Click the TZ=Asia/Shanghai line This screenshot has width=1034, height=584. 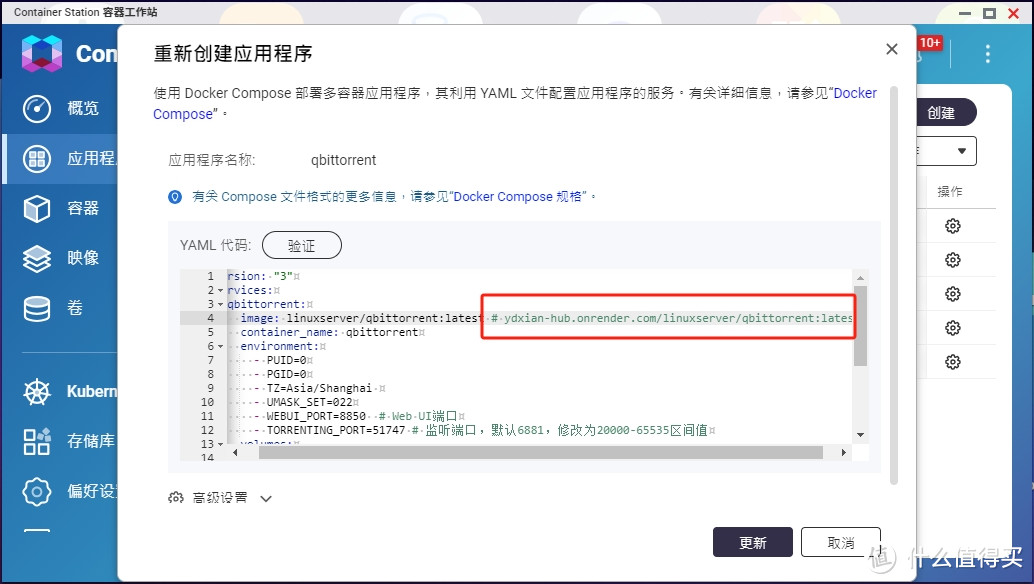coord(319,388)
